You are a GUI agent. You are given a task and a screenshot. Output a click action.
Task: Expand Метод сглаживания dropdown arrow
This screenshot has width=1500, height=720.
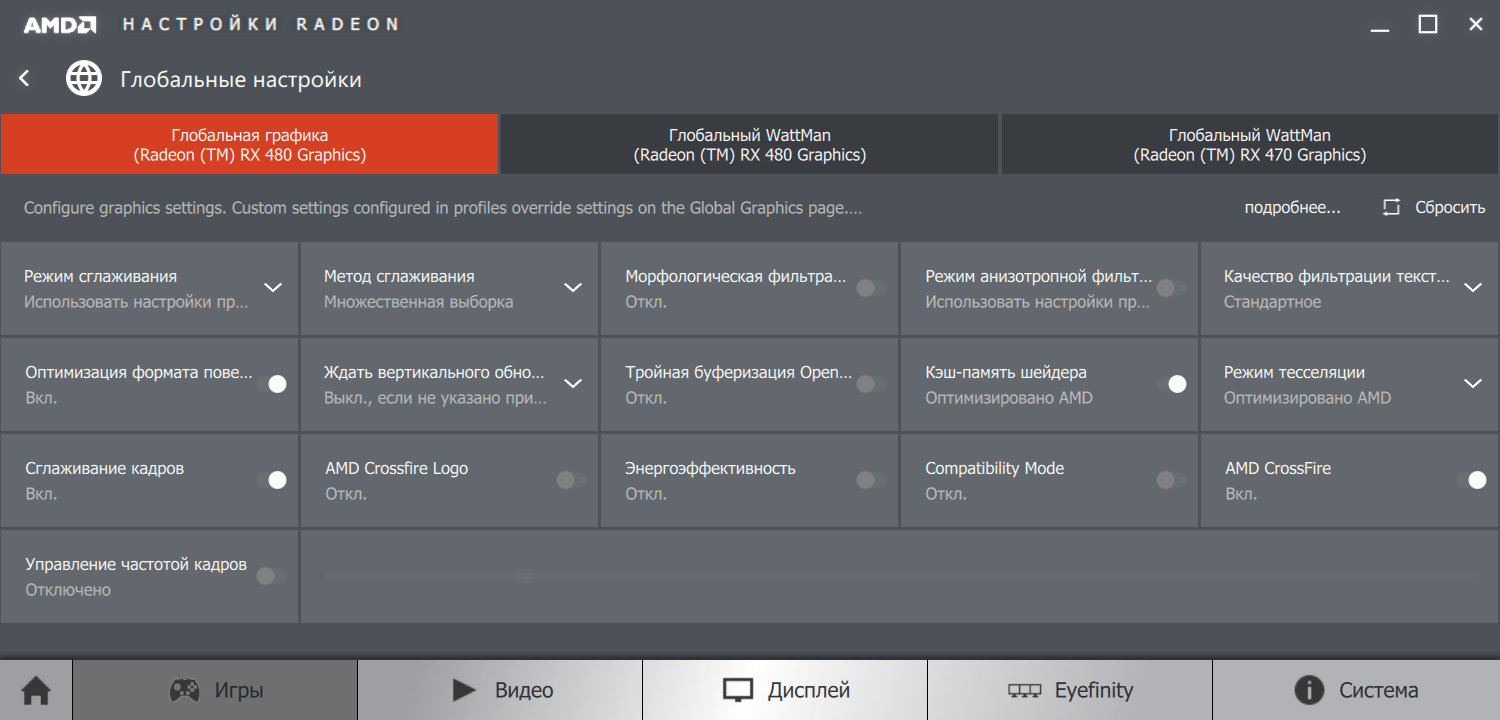point(573,288)
